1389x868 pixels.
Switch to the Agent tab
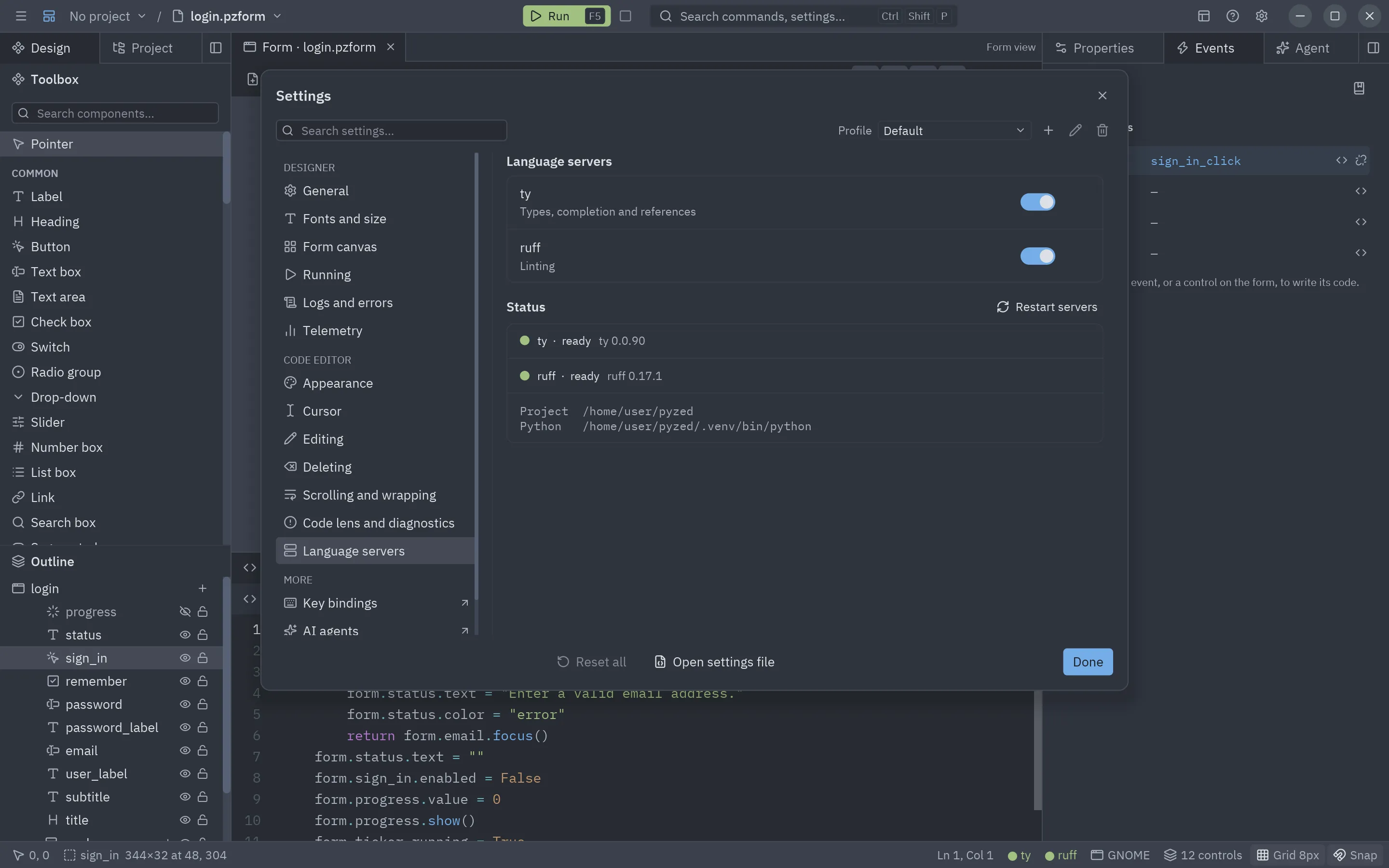[1311, 48]
